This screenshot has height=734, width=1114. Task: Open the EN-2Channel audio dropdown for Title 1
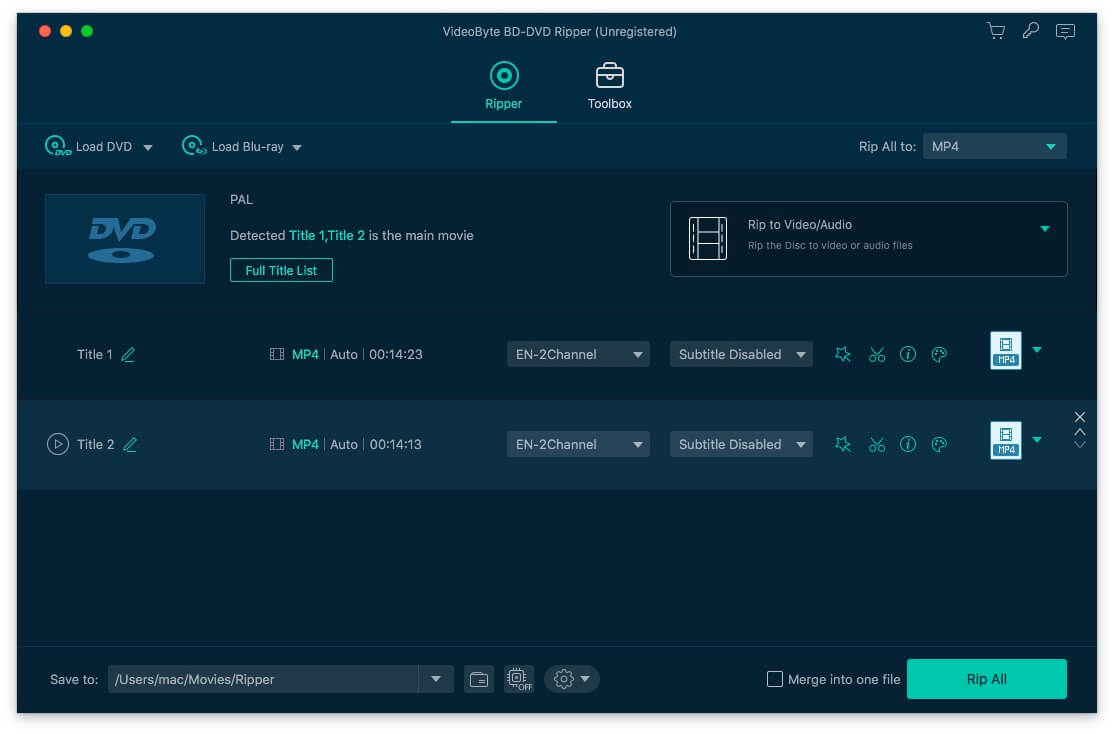click(x=578, y=355)
